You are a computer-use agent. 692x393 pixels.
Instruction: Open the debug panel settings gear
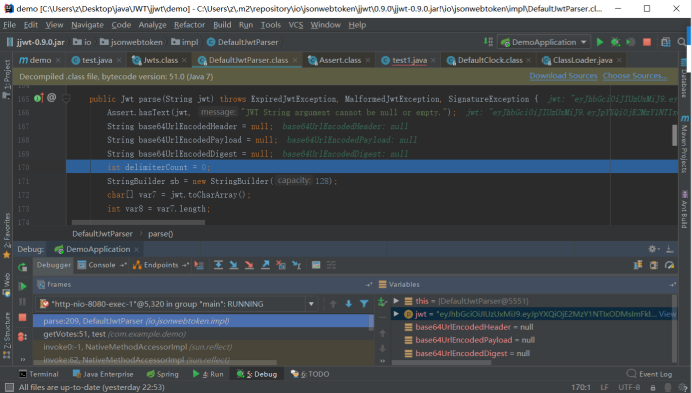[x=653, y=249]
